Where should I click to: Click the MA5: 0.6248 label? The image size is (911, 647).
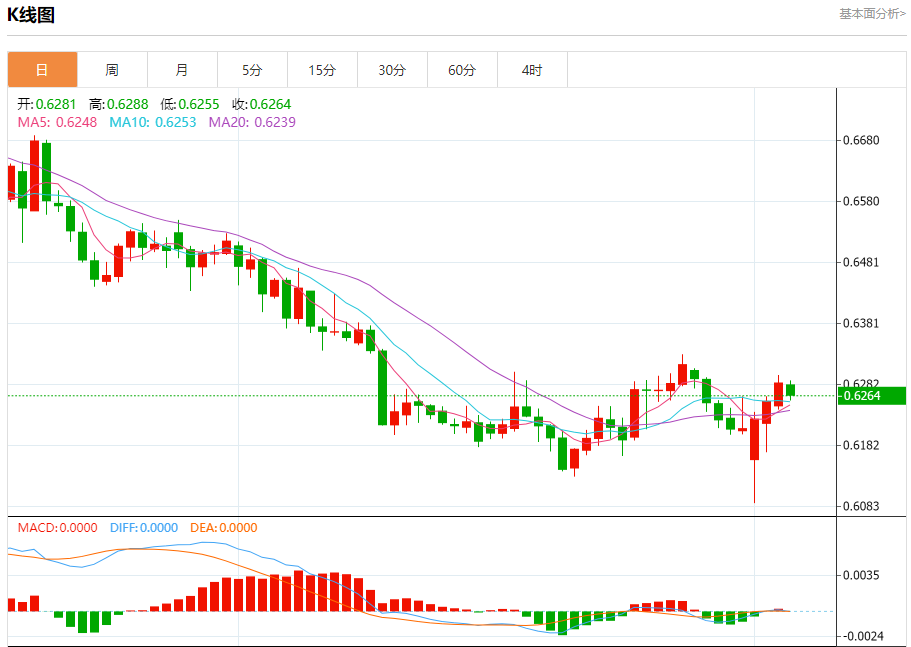(57, 122)
